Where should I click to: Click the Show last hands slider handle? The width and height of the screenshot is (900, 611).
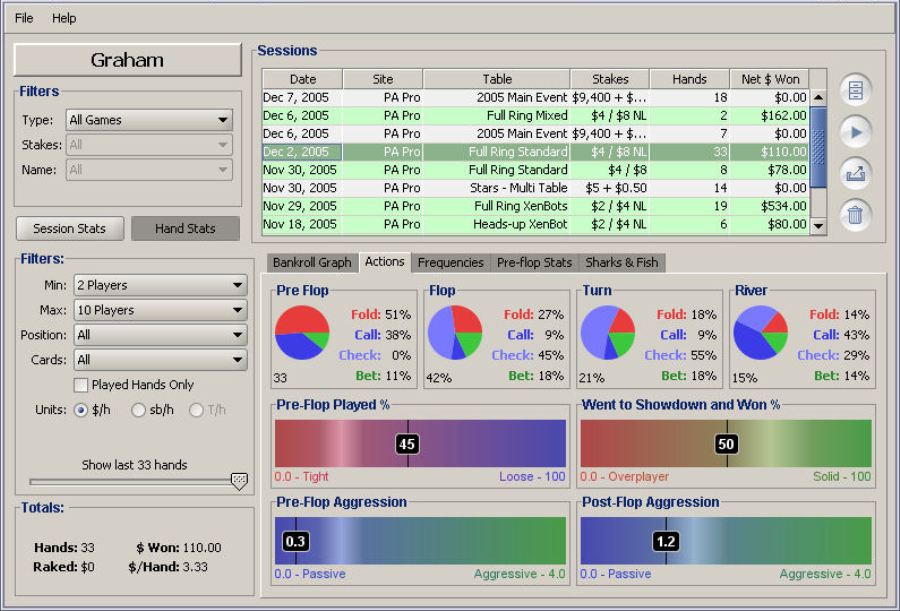coord(238,481)
